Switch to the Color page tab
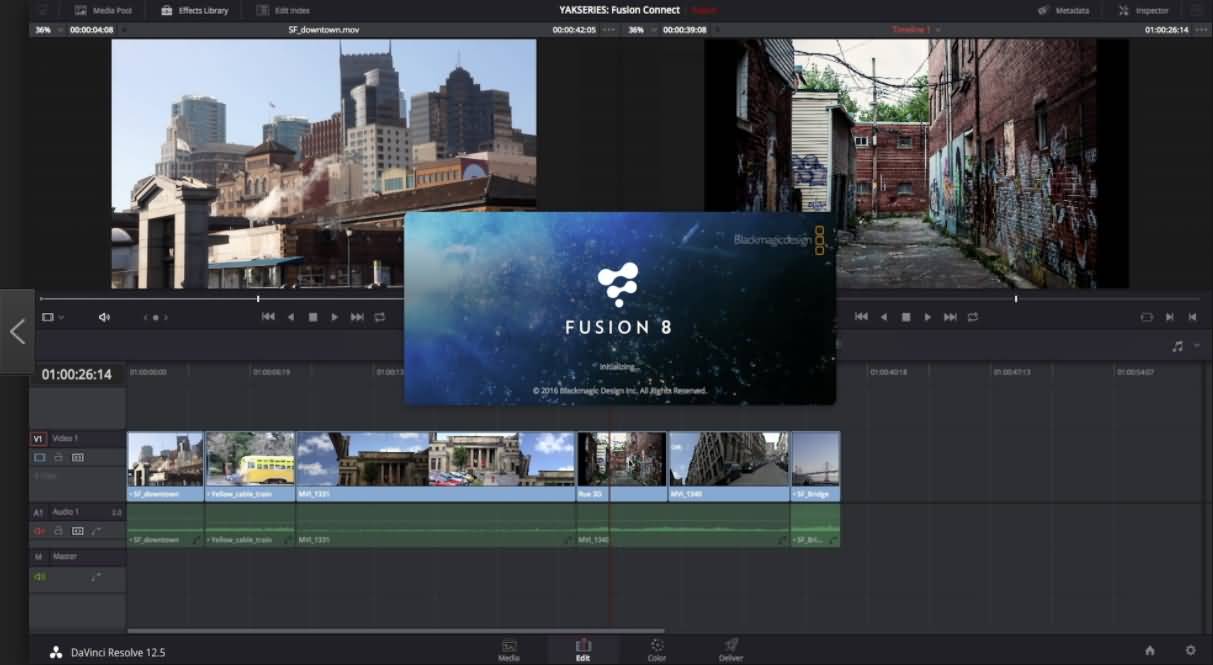Viewport: 1213px width, 665px height. click(657, 649)
